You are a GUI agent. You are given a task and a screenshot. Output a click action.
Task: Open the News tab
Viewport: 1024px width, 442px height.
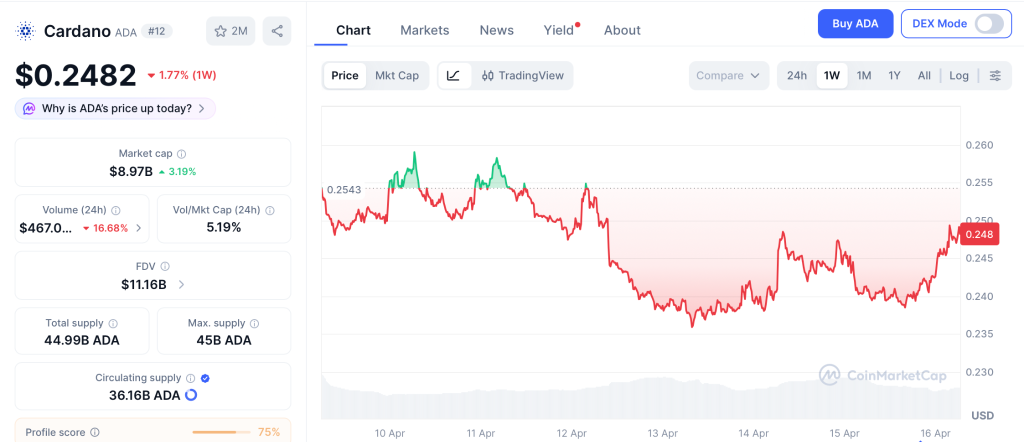[x=496, y=30]
